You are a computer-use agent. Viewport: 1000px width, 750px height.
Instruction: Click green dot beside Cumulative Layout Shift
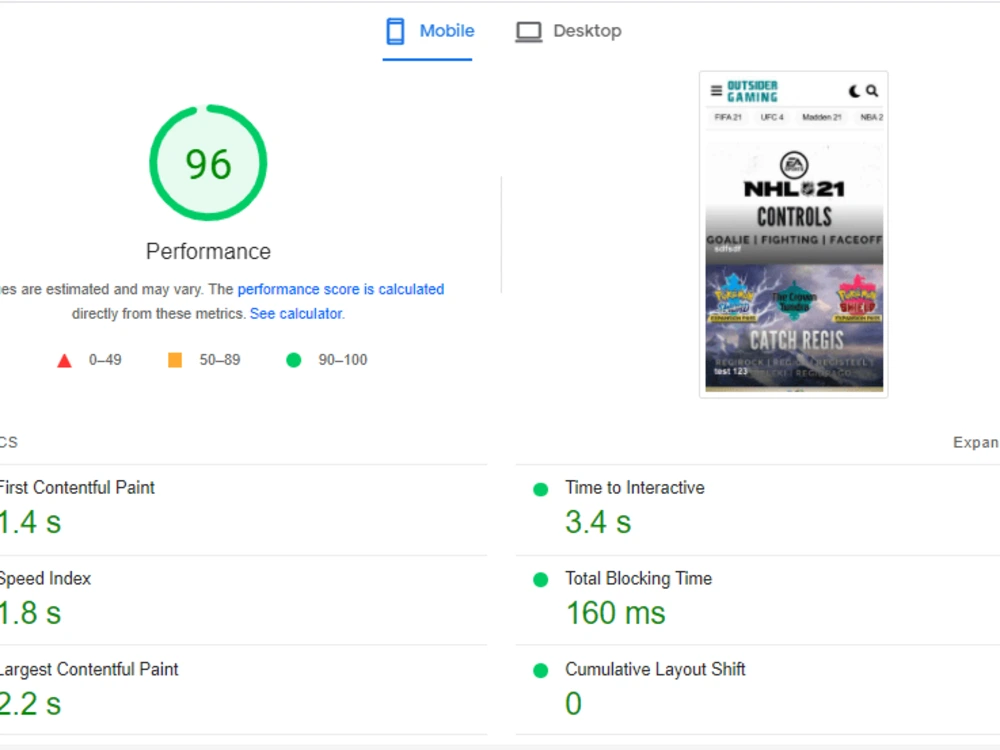[x=540, y=670]
